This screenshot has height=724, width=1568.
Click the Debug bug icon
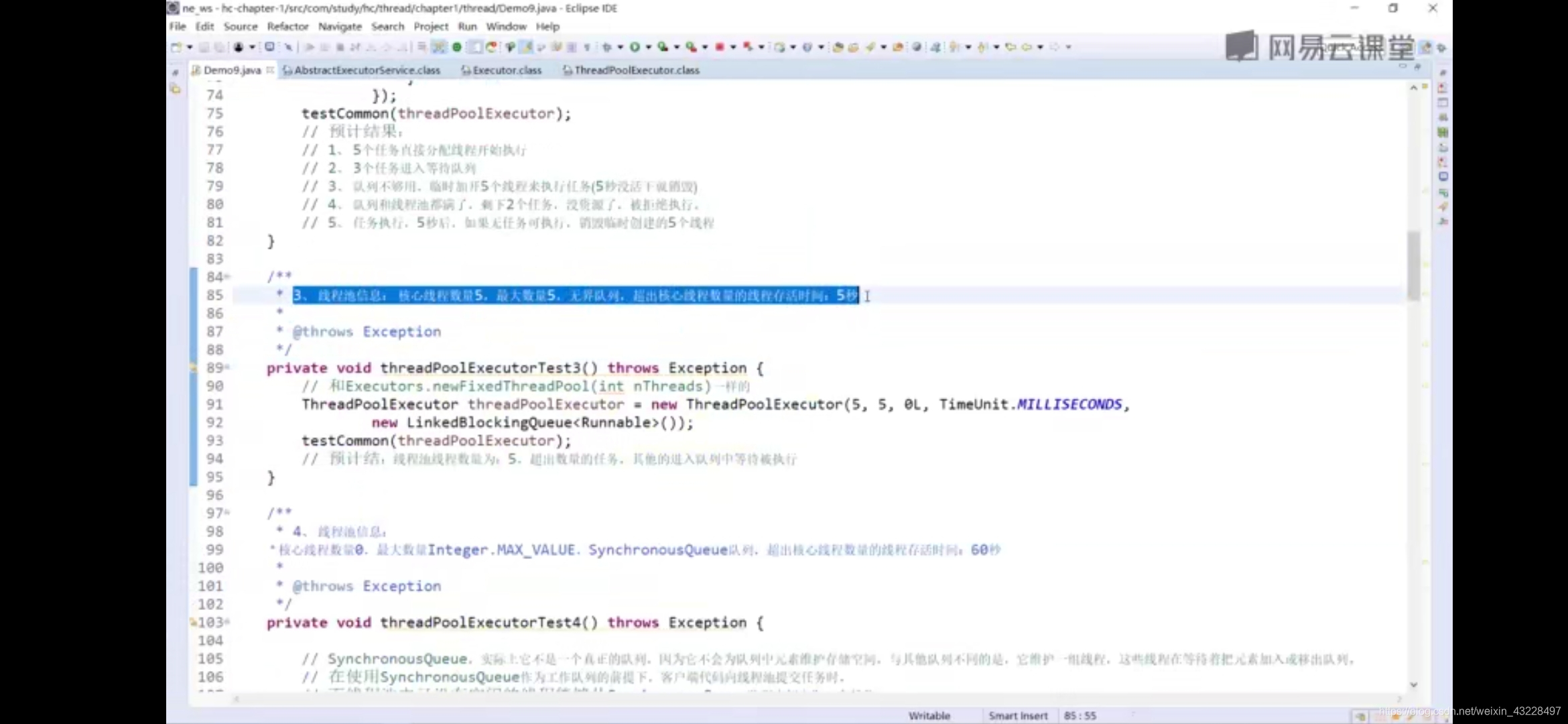point(606,47)
